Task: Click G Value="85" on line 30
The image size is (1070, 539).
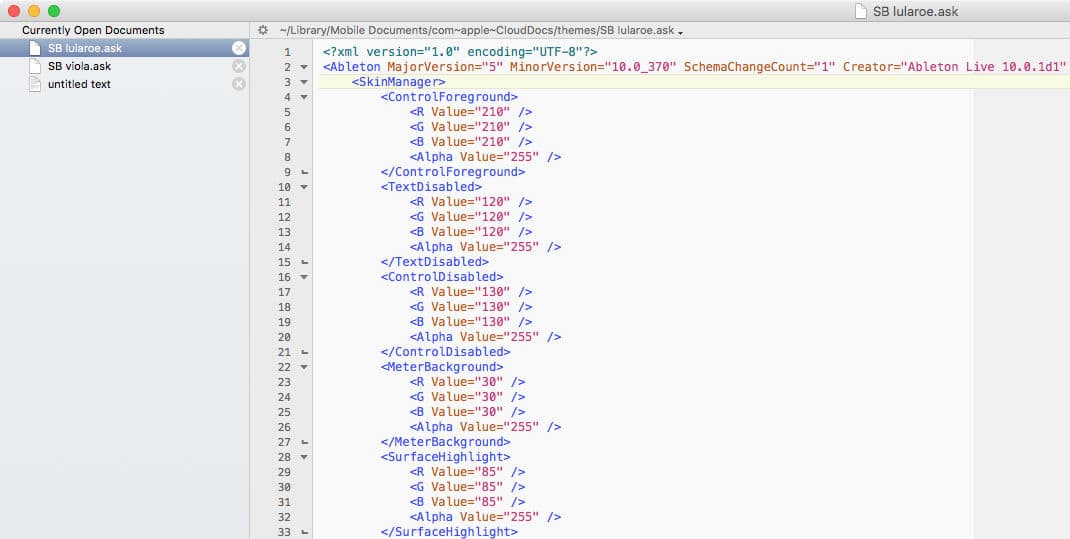Action: point(467,487)
